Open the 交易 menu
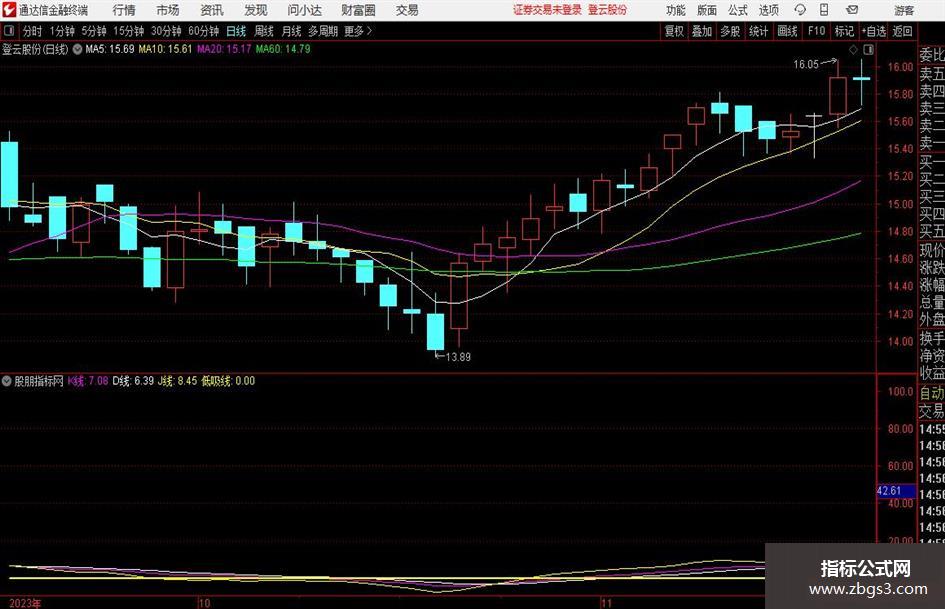Image resolution: width=945 pixels, height=609 pixels. [407, 10]
